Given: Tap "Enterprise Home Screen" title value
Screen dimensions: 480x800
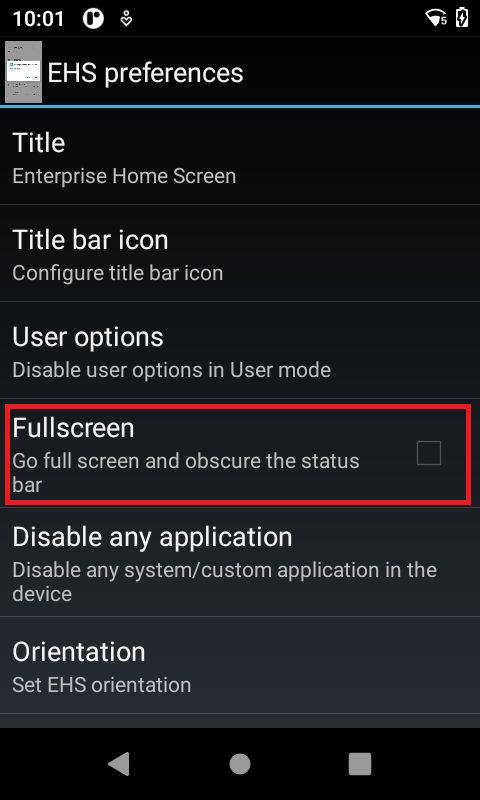Looking at the screenshot, I should pos(124,176).
